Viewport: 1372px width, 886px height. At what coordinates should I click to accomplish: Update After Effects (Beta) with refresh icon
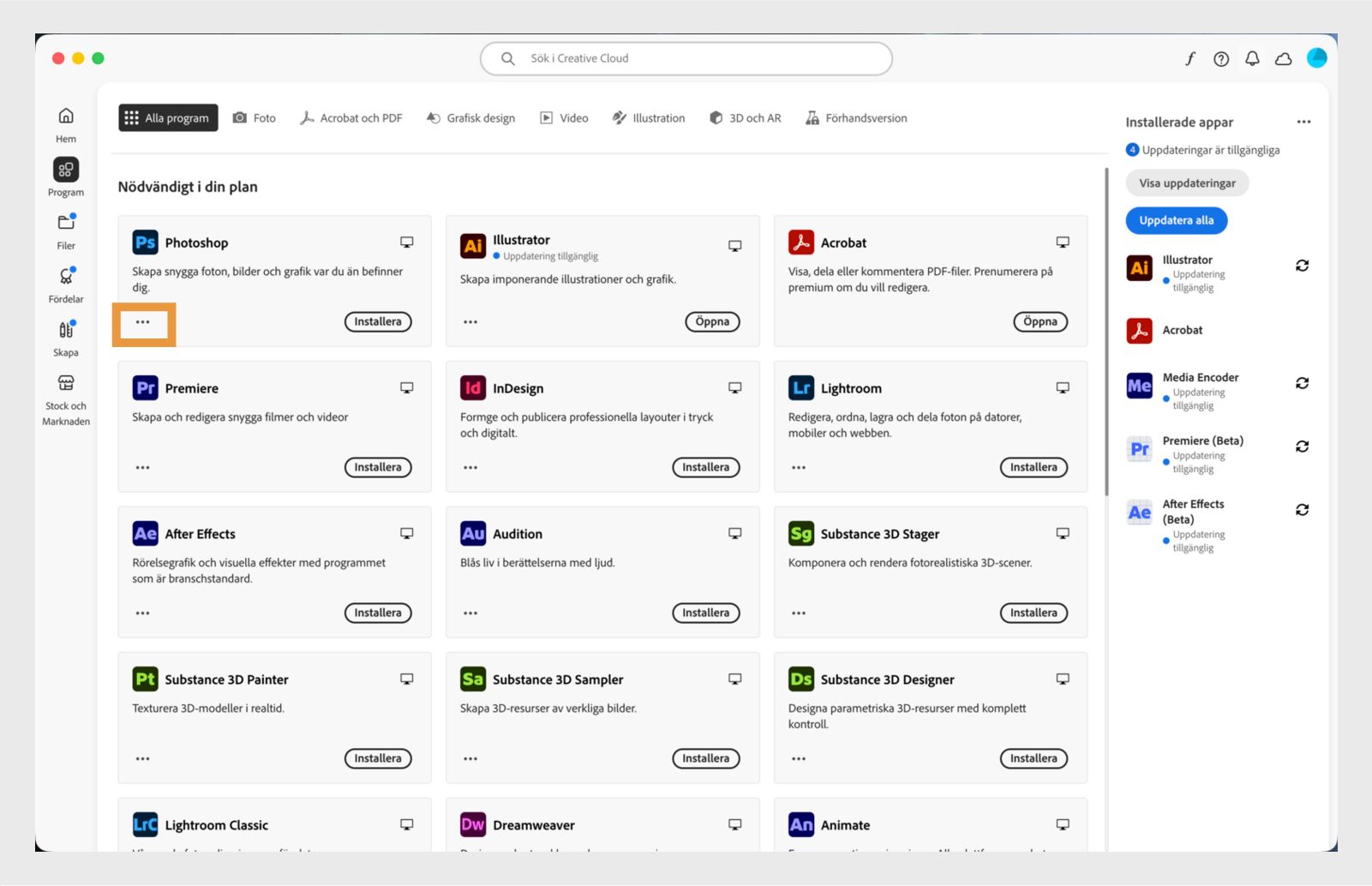point(1302,510)
